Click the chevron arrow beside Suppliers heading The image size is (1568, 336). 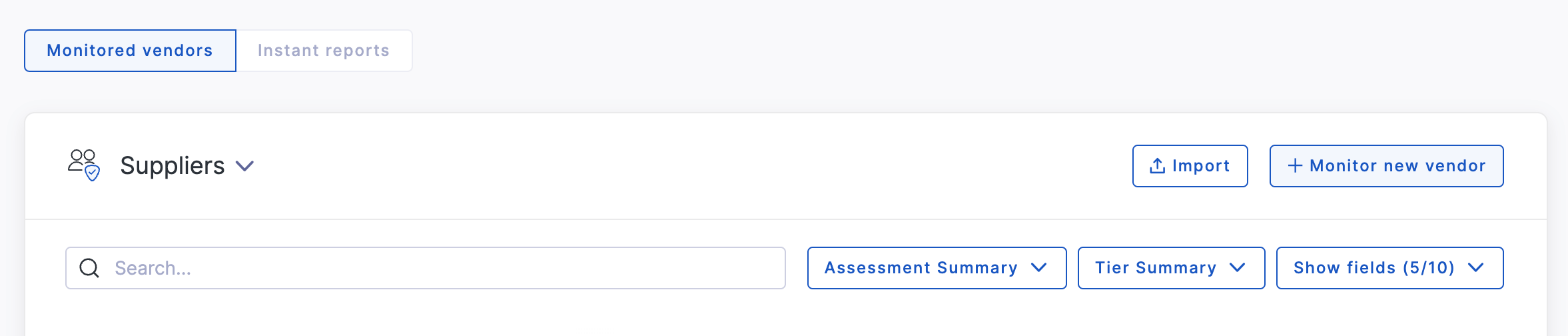click(x=245, y=166)
